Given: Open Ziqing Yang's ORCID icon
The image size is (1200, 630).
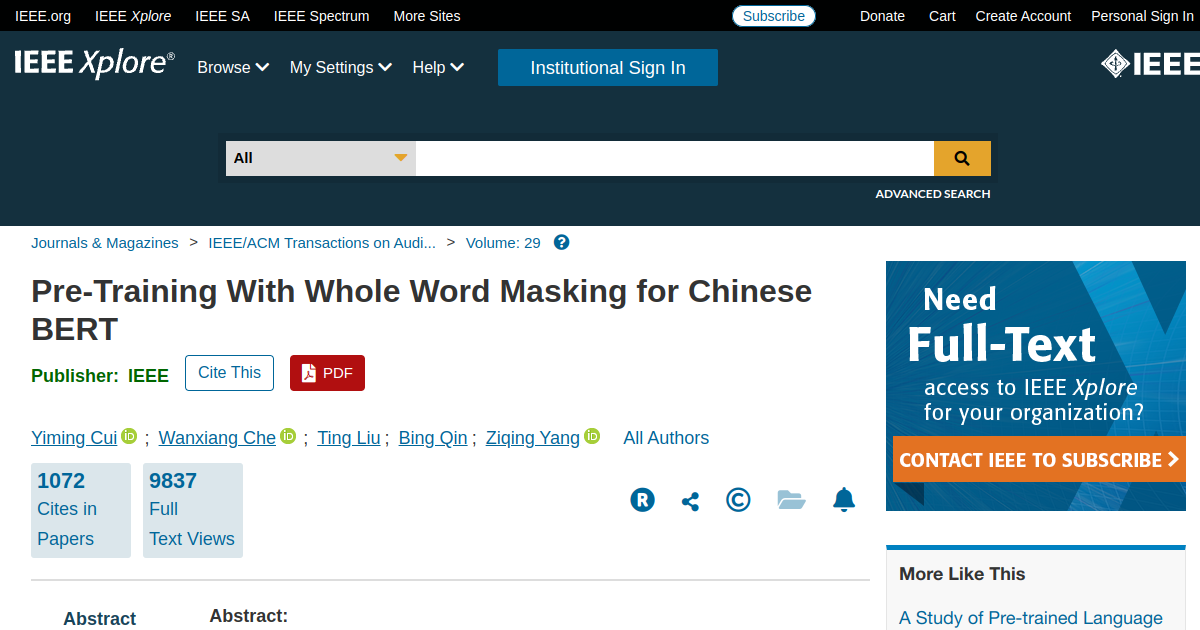Looking at the screenshot, I should [592, 436].
